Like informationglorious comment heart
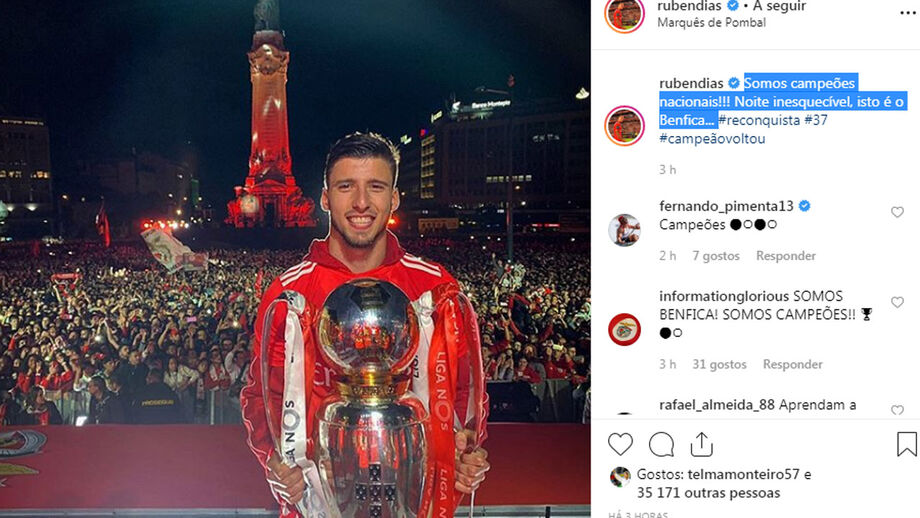This screenshot has width=920, height=518. (897, 302)
